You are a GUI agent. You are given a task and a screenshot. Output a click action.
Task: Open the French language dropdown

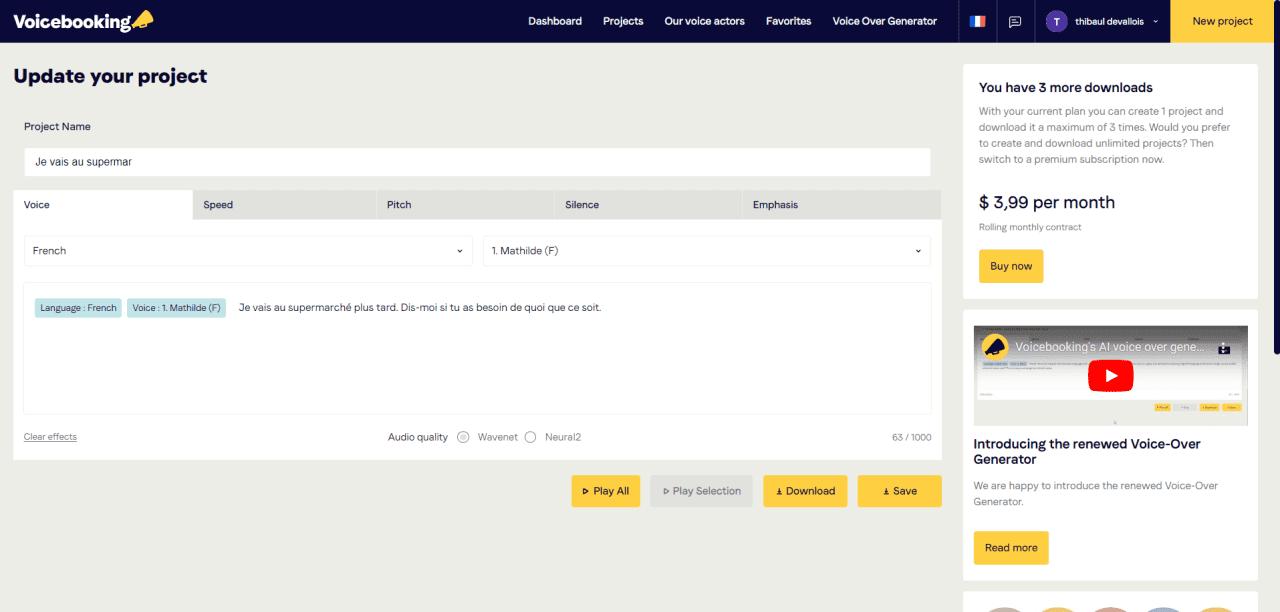[248, 251]
